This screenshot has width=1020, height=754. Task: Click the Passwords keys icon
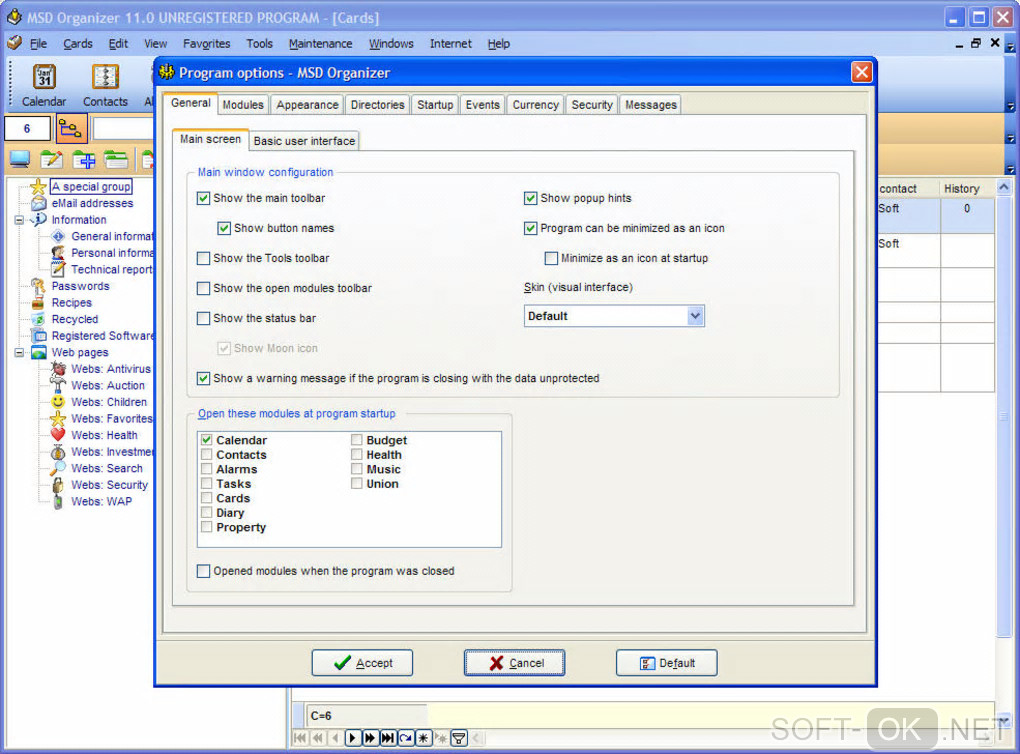[38, 286]
